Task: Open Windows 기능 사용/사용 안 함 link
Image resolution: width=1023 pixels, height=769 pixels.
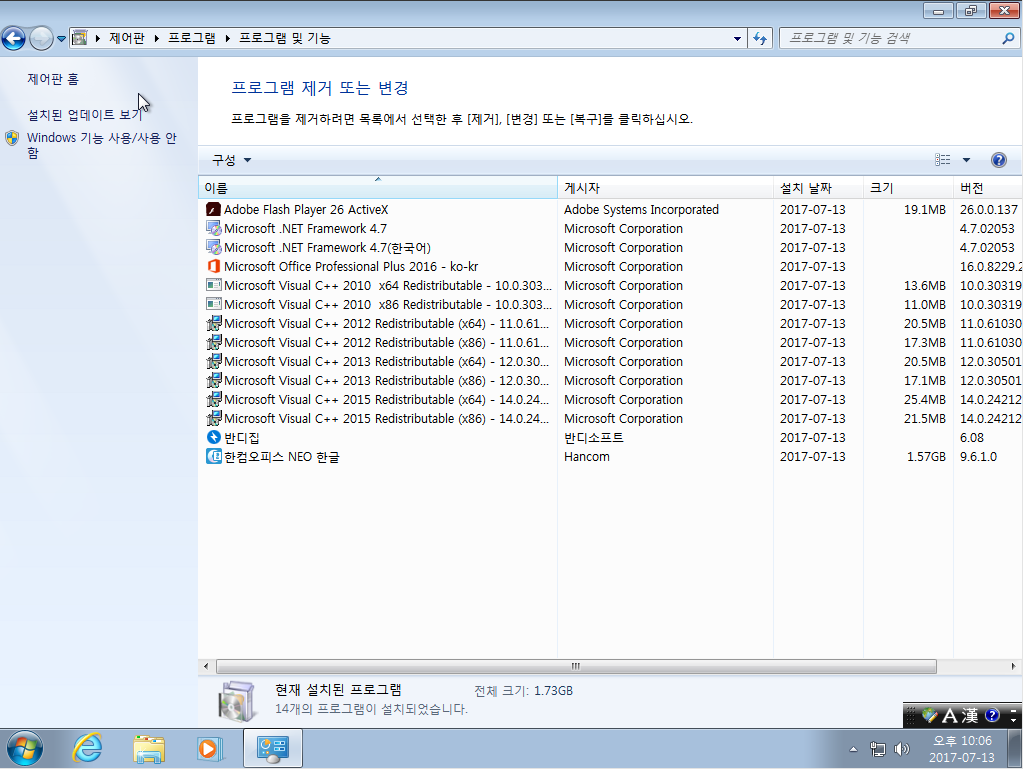Action: pyautogui.click(x=102, y=145)
